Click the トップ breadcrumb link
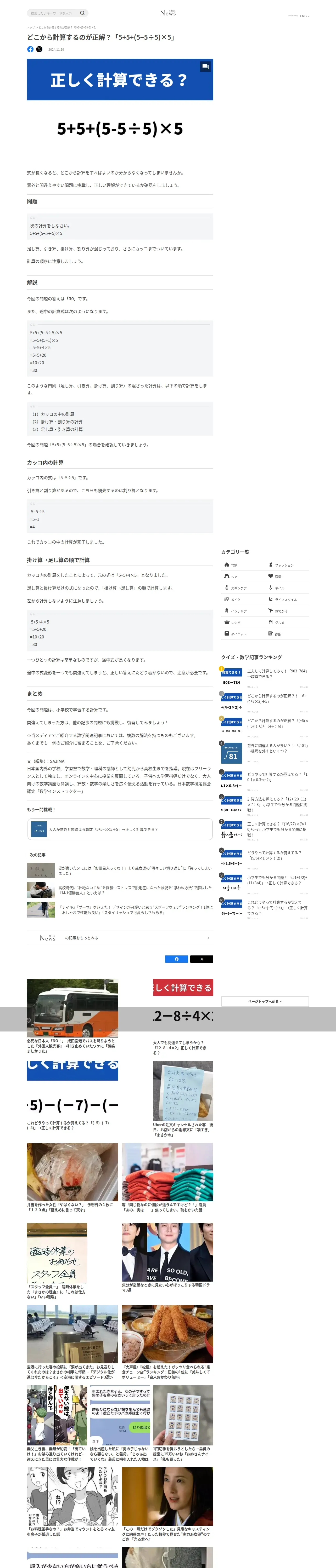The height and width of the screenshot is (1568, 336). 31,27
